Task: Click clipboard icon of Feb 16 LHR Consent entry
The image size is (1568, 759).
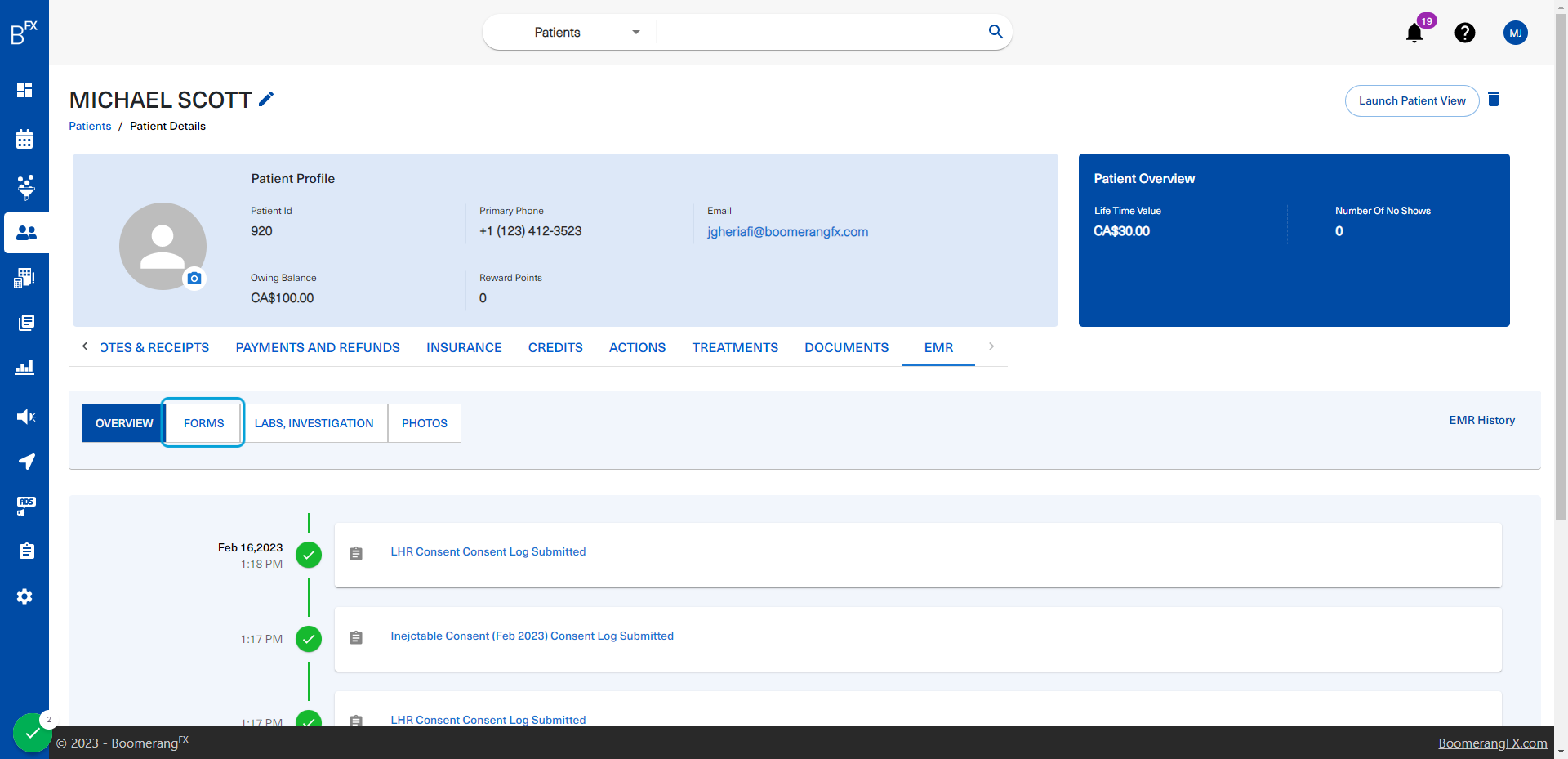Action: [356, 554]
